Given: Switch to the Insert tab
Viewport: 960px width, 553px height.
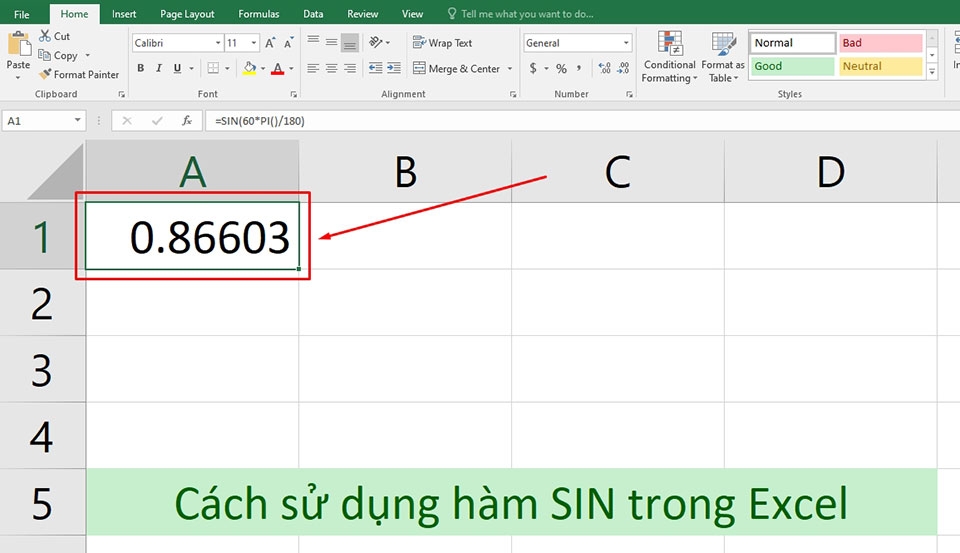Looking at the screenshot, I should pyautogui.click(x=124, y=13).
